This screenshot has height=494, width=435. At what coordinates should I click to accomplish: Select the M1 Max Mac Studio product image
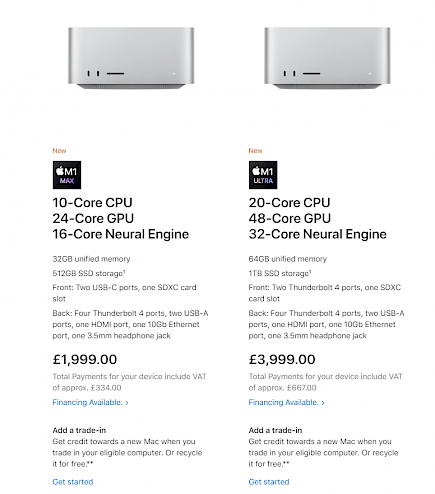coord(131,58)
